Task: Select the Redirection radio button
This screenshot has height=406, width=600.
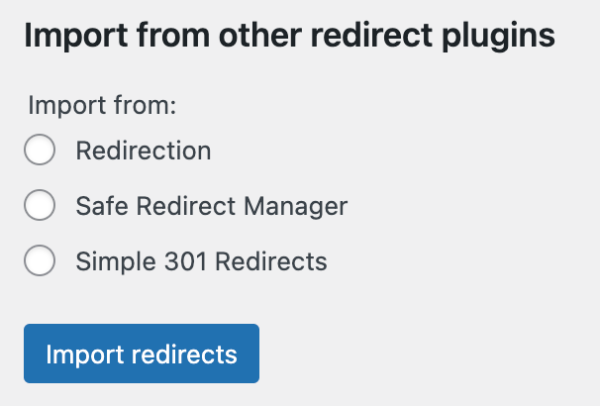Action: (x=40, y=152)
